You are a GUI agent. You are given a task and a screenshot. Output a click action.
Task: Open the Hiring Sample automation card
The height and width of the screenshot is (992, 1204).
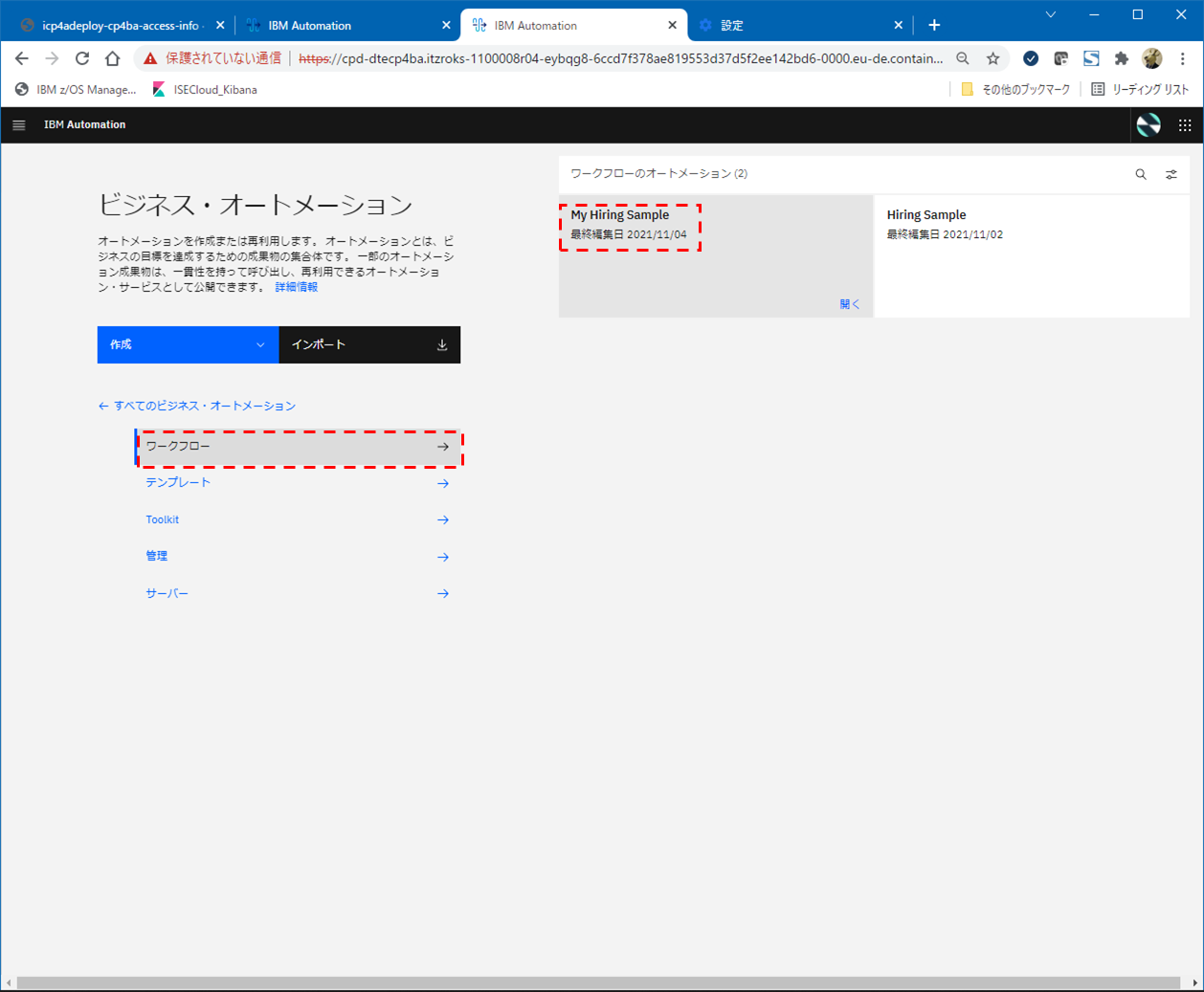tap(1032, 256)
